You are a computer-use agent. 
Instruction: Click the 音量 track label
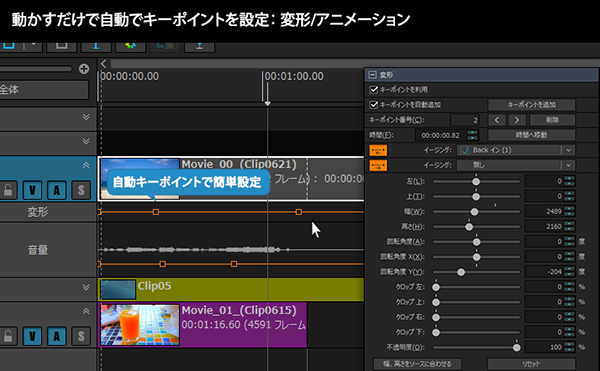pos(38,251)
